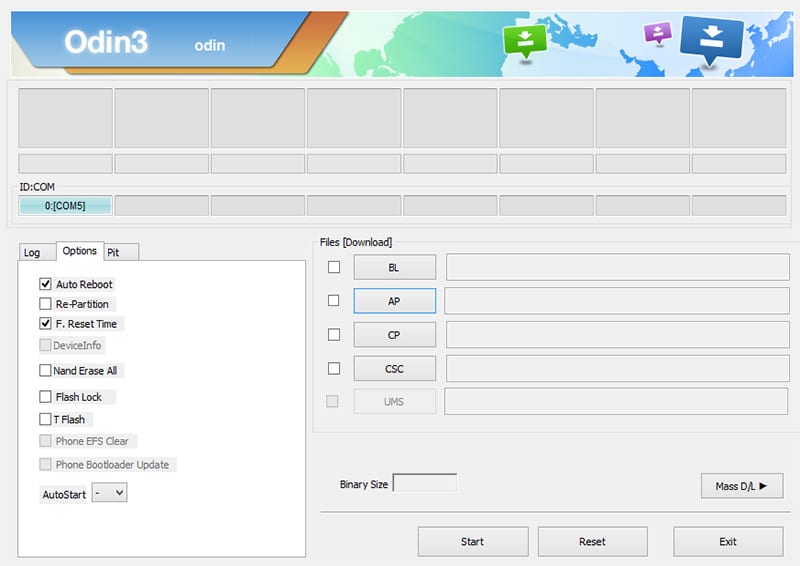
Task: Click the AP file path field
Action: (x=617, y=301)
